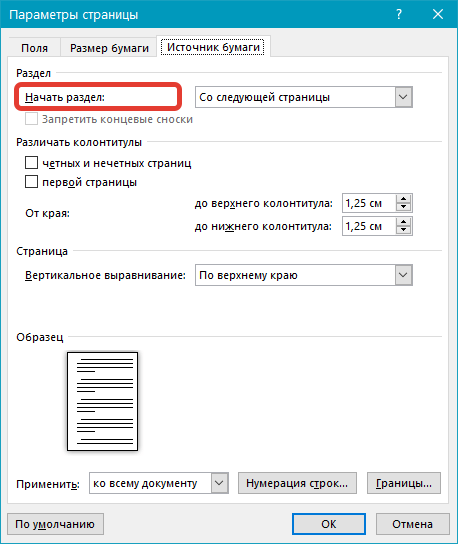Open the Нумерация строк settings
The height and width of the screenshot is (544, 458).
[x=297, y=483]
